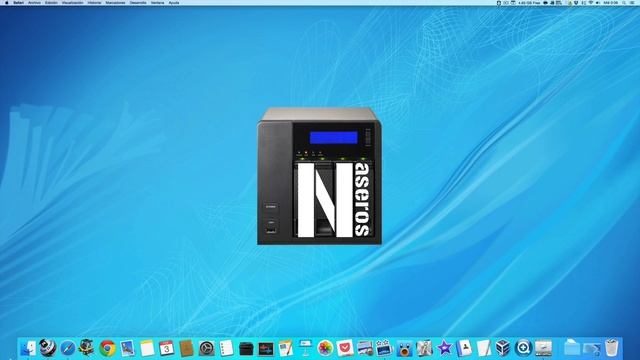This screenshot has width=640, height=360.
Task: Open Preview app in the dock
Action: point(127,348)
